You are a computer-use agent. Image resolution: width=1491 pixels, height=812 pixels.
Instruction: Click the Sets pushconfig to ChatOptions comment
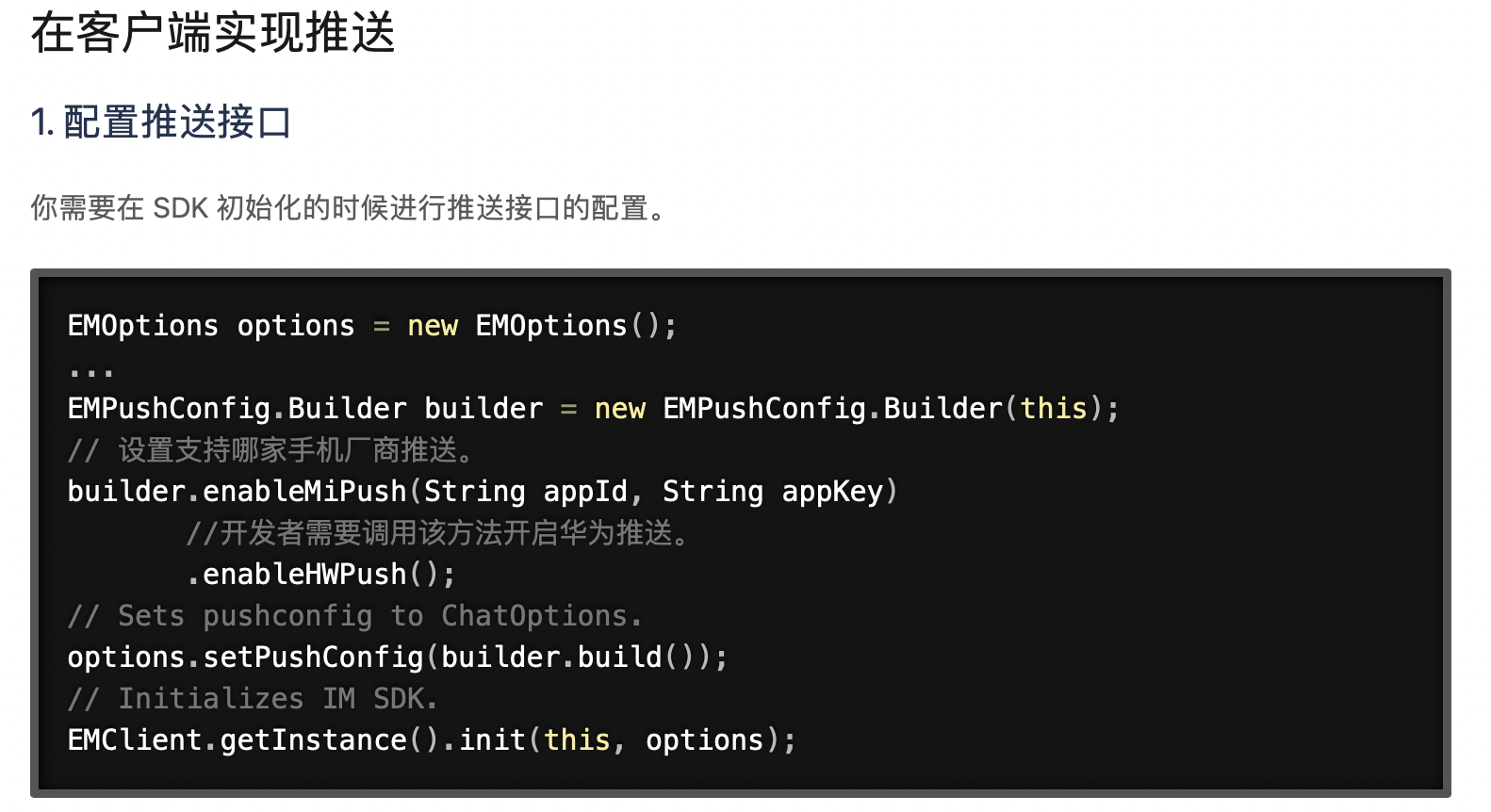(x=354, y=616)
